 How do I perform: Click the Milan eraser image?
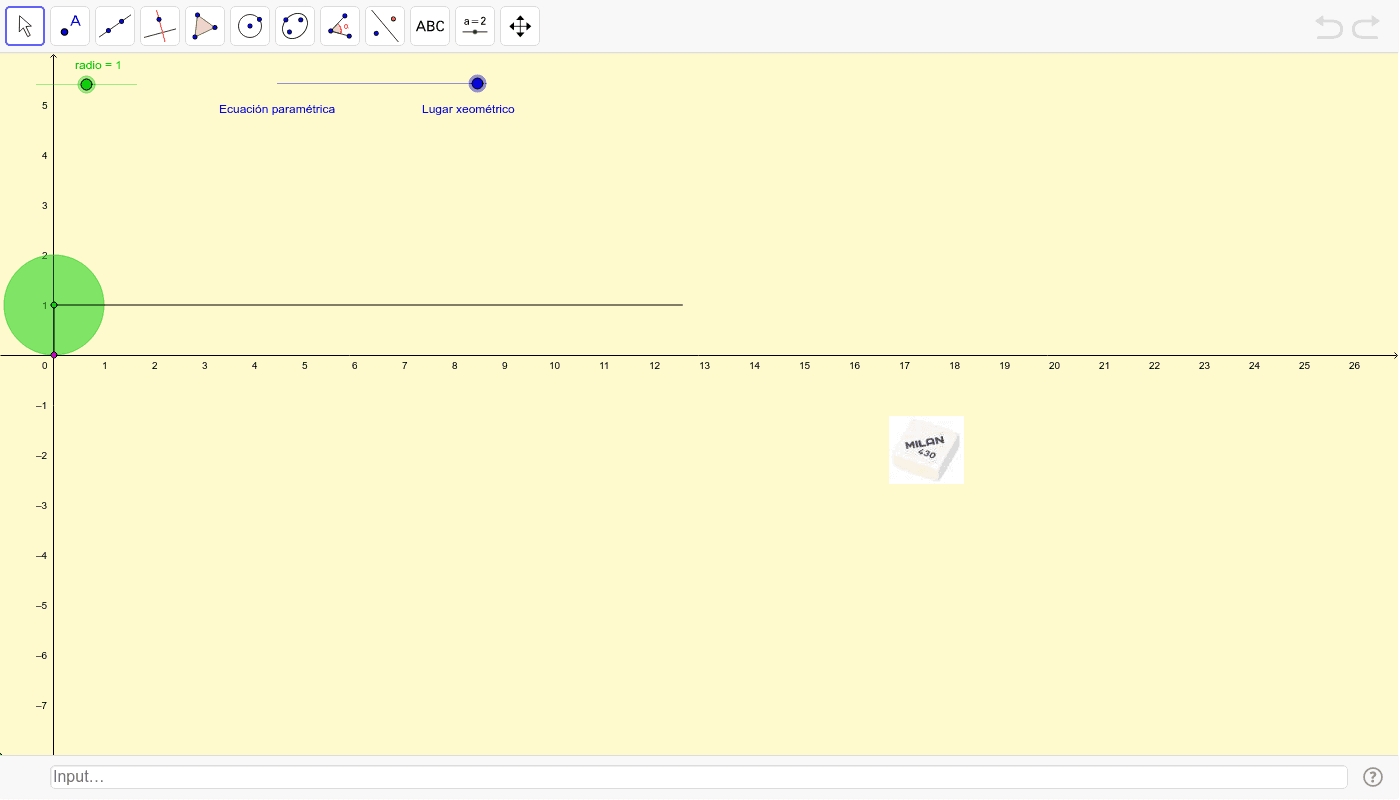click(926, 450)
